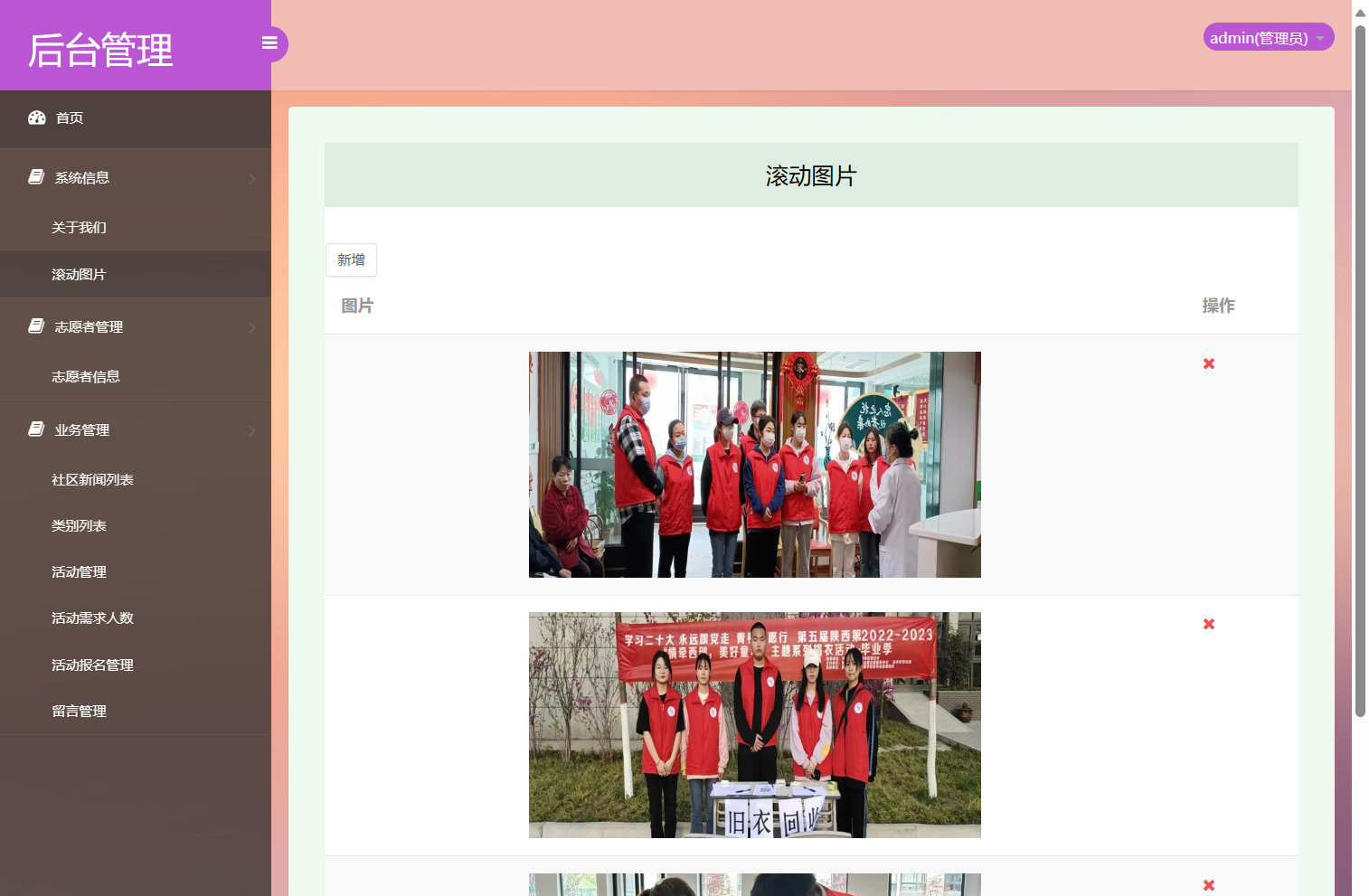Click the hamburger menu icon in header
The image size is (1369, 896).
point(269,42)
